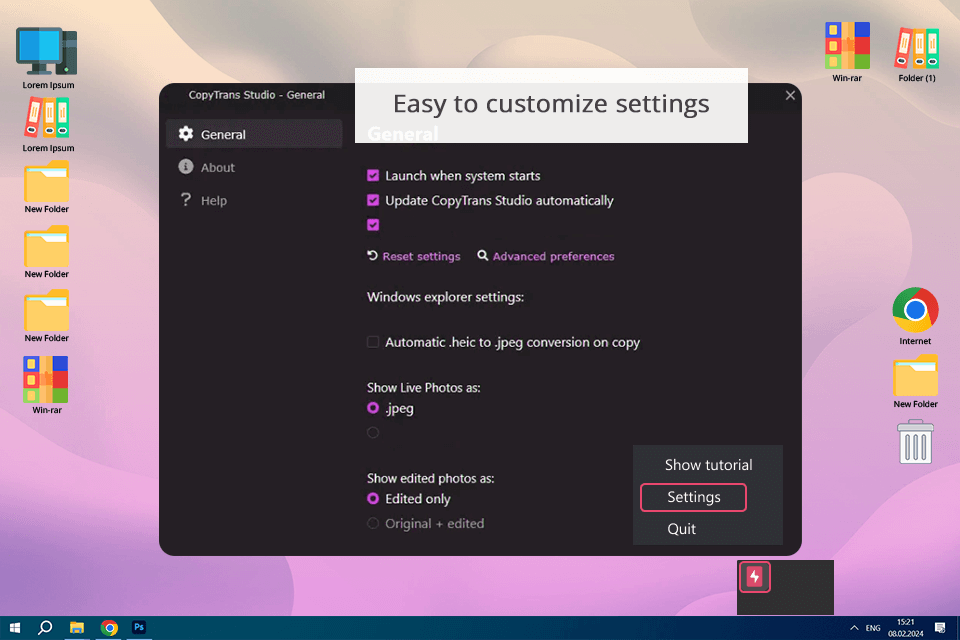Select the Folder (1) desktop icon
960x640 pixels.
[x=917, y=55]
